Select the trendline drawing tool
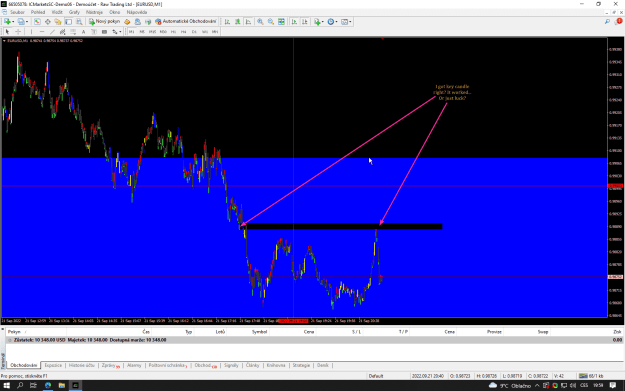This screenshot has width=625, height=391. (52, 31)
